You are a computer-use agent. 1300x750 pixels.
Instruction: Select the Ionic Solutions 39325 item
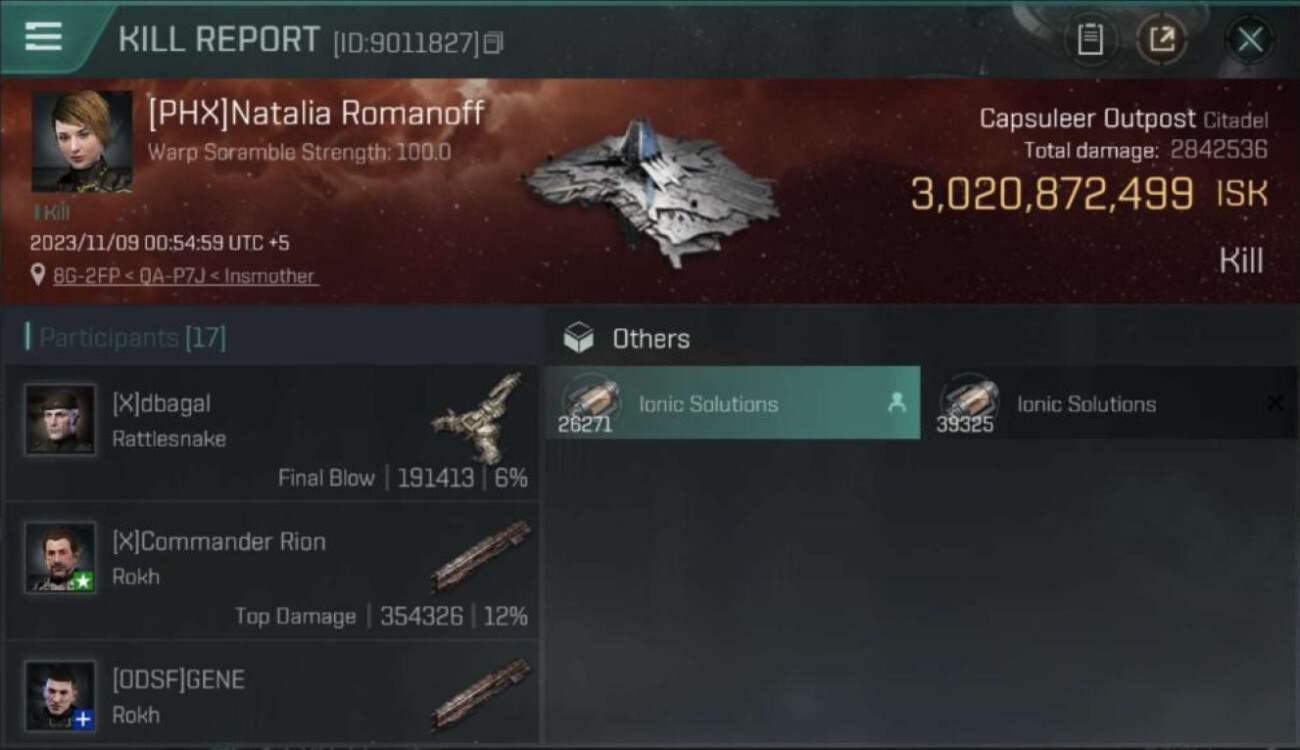[1107, 403]
